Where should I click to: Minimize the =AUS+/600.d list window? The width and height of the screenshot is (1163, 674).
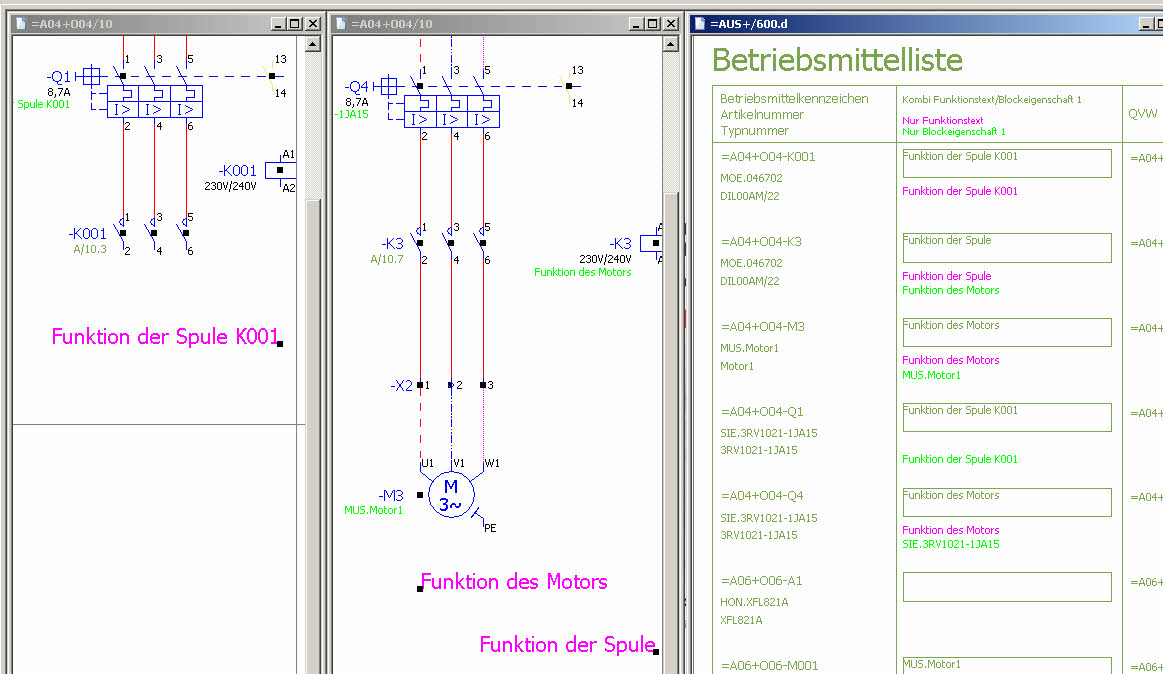point(1146,24)
